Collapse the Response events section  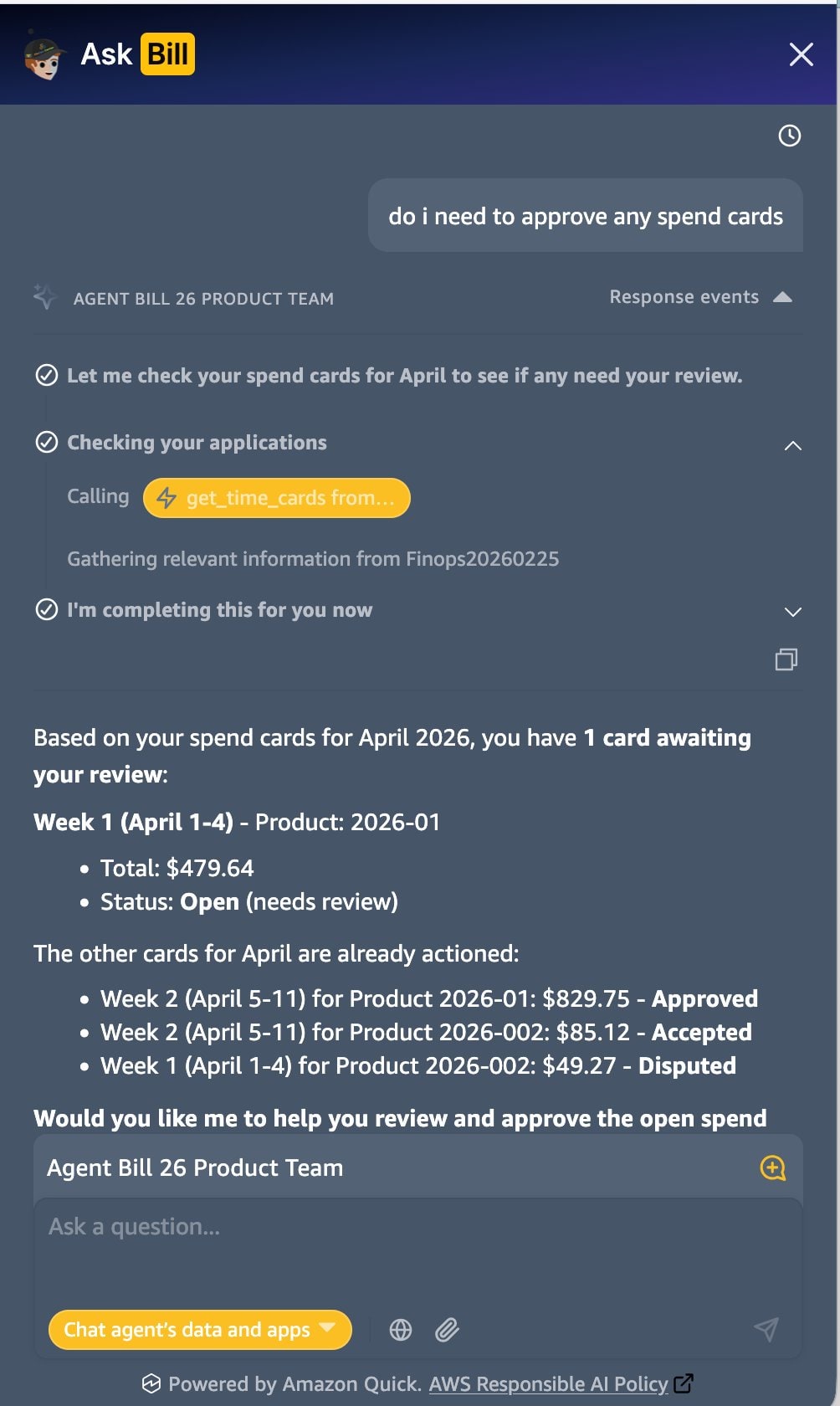[784, 296]
